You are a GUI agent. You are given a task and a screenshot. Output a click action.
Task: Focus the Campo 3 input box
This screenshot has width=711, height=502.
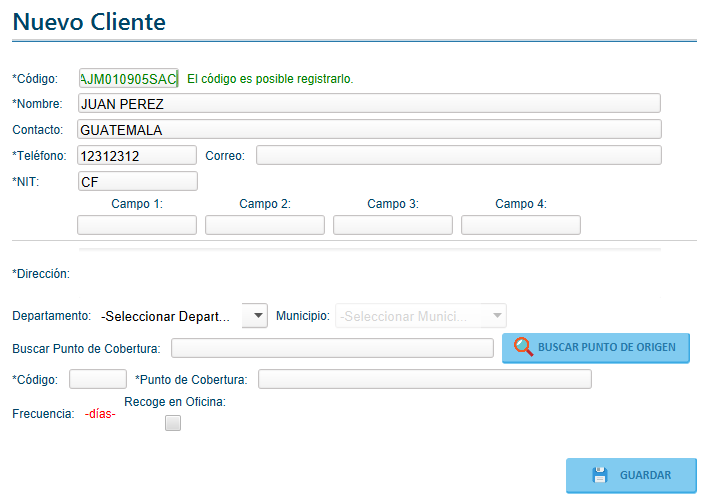point(393,225)
